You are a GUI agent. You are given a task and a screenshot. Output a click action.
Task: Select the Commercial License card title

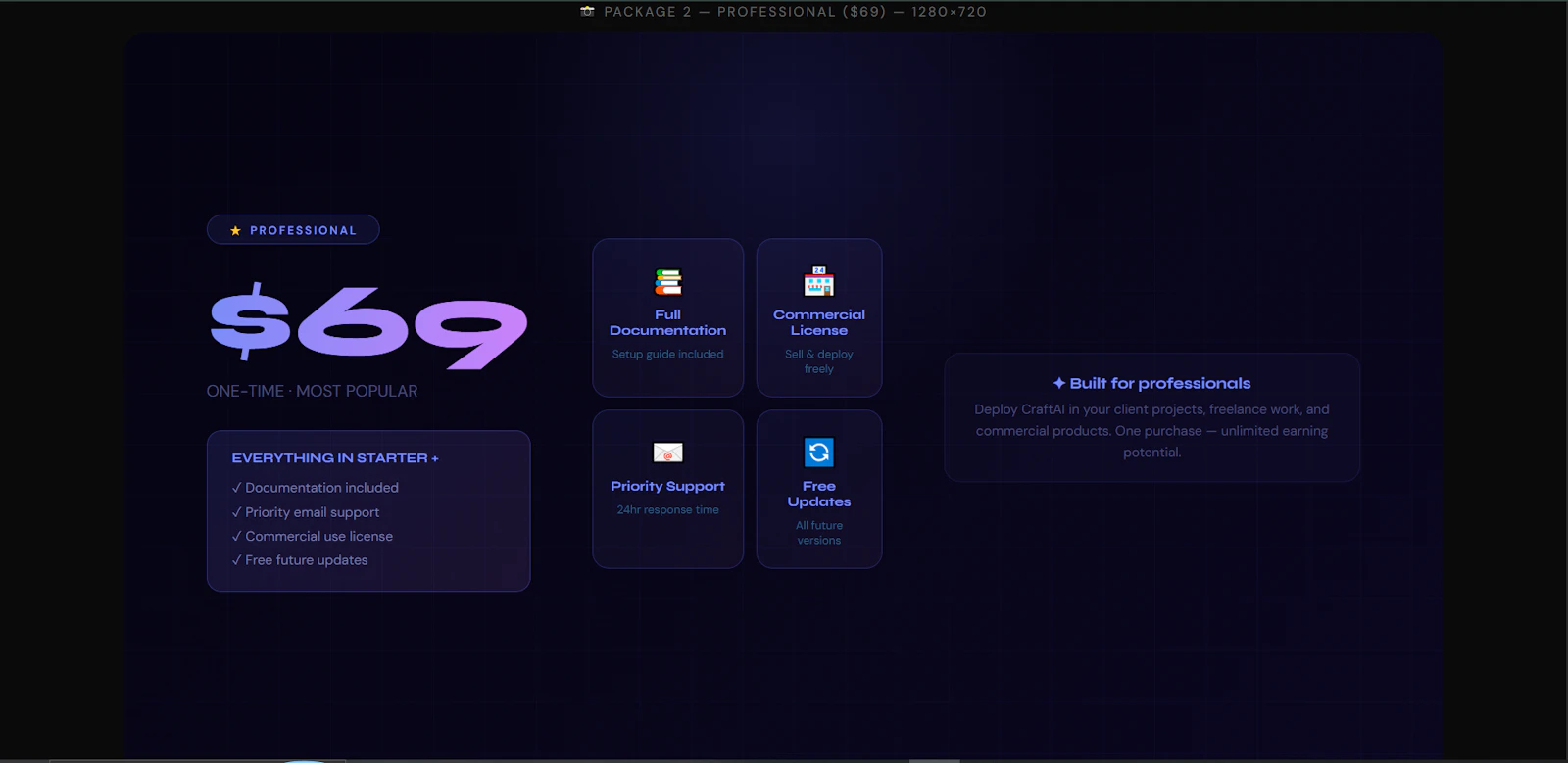tap(819, 322)
